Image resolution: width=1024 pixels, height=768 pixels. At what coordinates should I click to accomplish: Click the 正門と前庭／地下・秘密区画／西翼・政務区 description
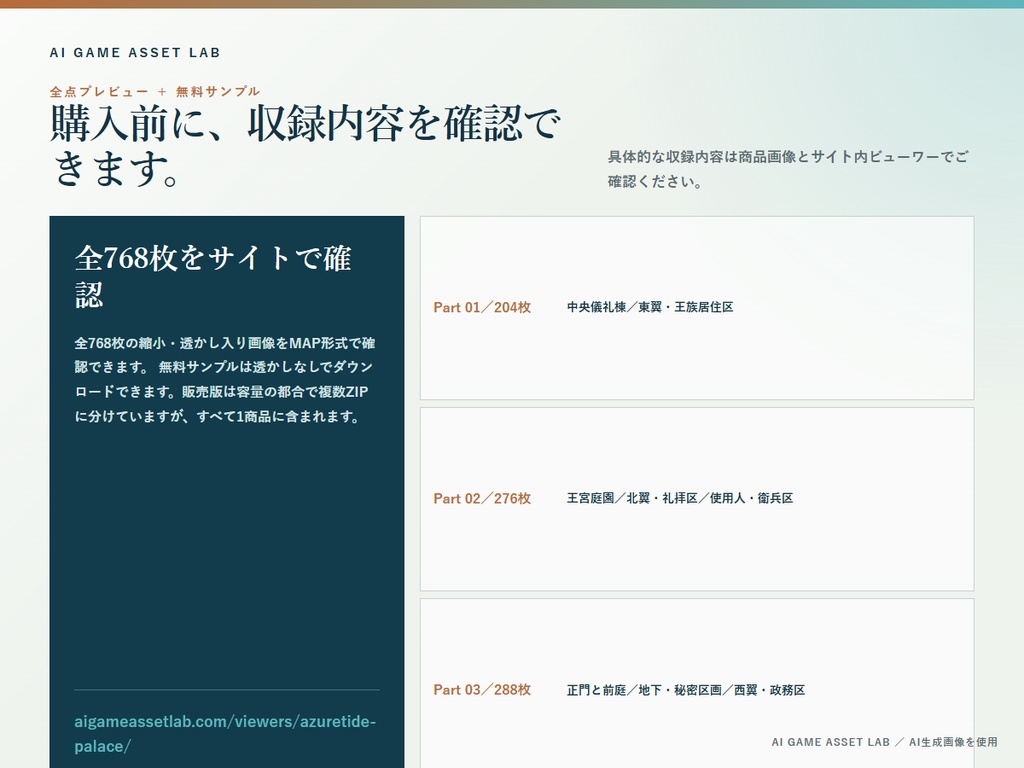pyautogui.click(x=686, y=690)
